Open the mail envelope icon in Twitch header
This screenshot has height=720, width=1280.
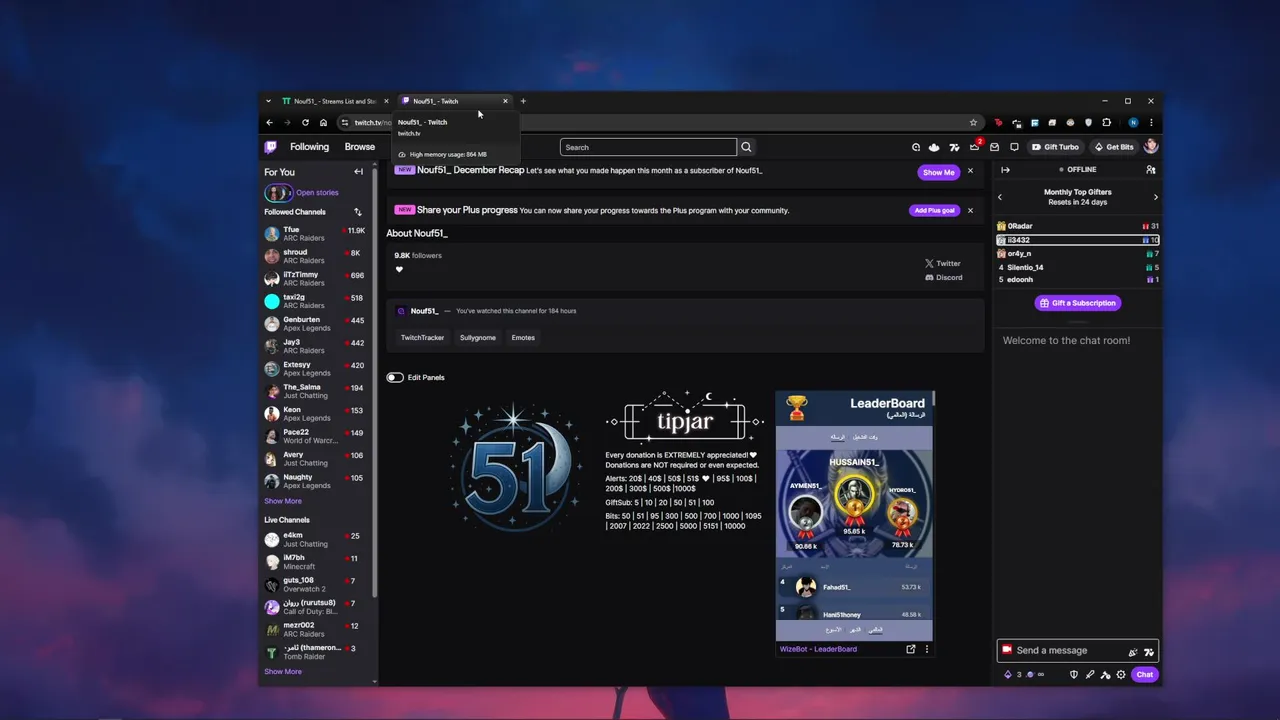click(x=994, y=147)
